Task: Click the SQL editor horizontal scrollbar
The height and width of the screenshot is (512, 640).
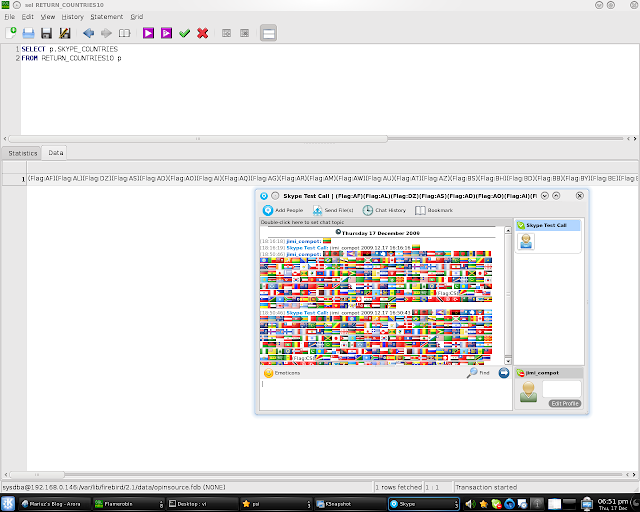Action: [x=198, y=139]
